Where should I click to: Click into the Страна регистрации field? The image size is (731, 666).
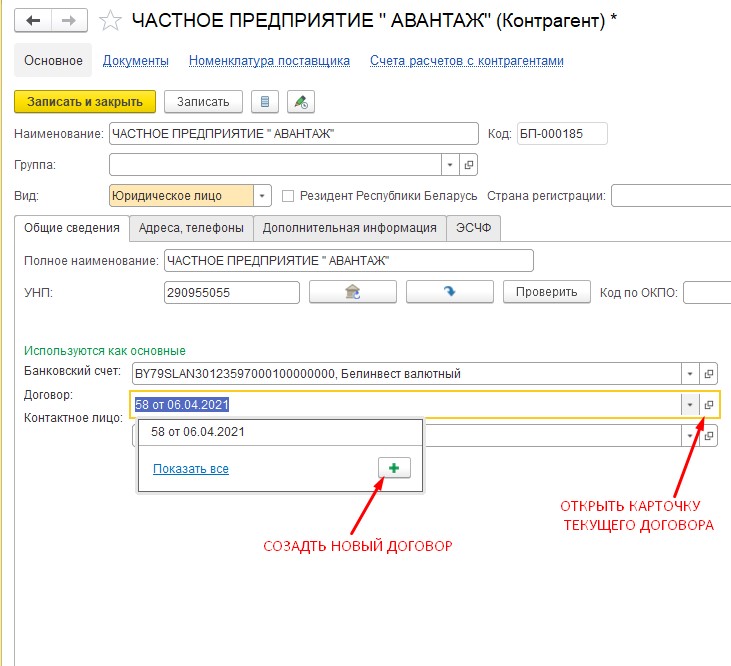671,196
